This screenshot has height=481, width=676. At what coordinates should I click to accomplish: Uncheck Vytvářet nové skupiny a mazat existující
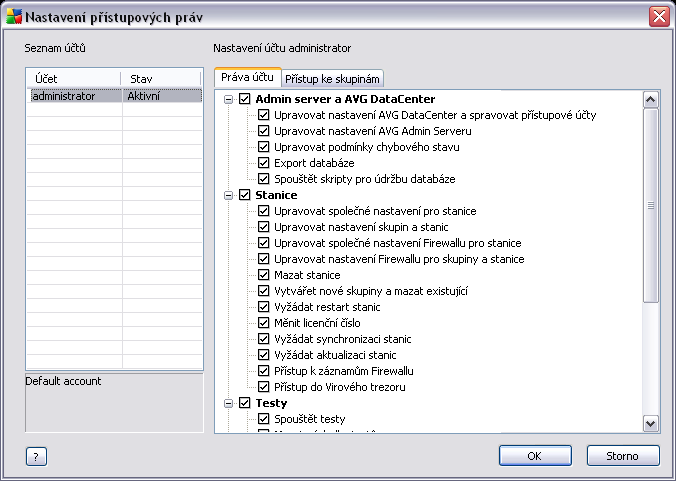pyautogui.click(x=263, y=291)
